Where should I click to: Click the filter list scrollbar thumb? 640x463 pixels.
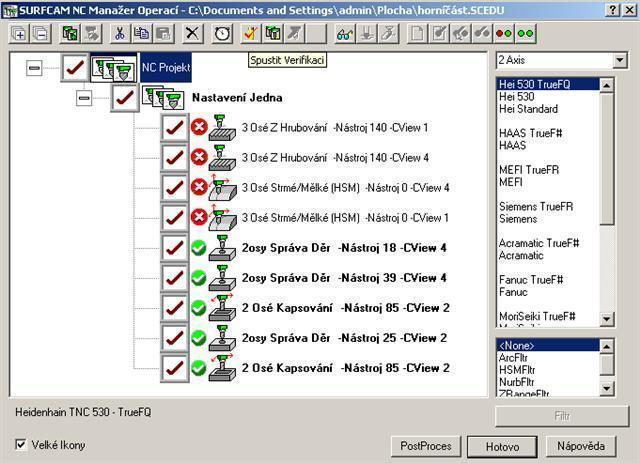[607, 365]
